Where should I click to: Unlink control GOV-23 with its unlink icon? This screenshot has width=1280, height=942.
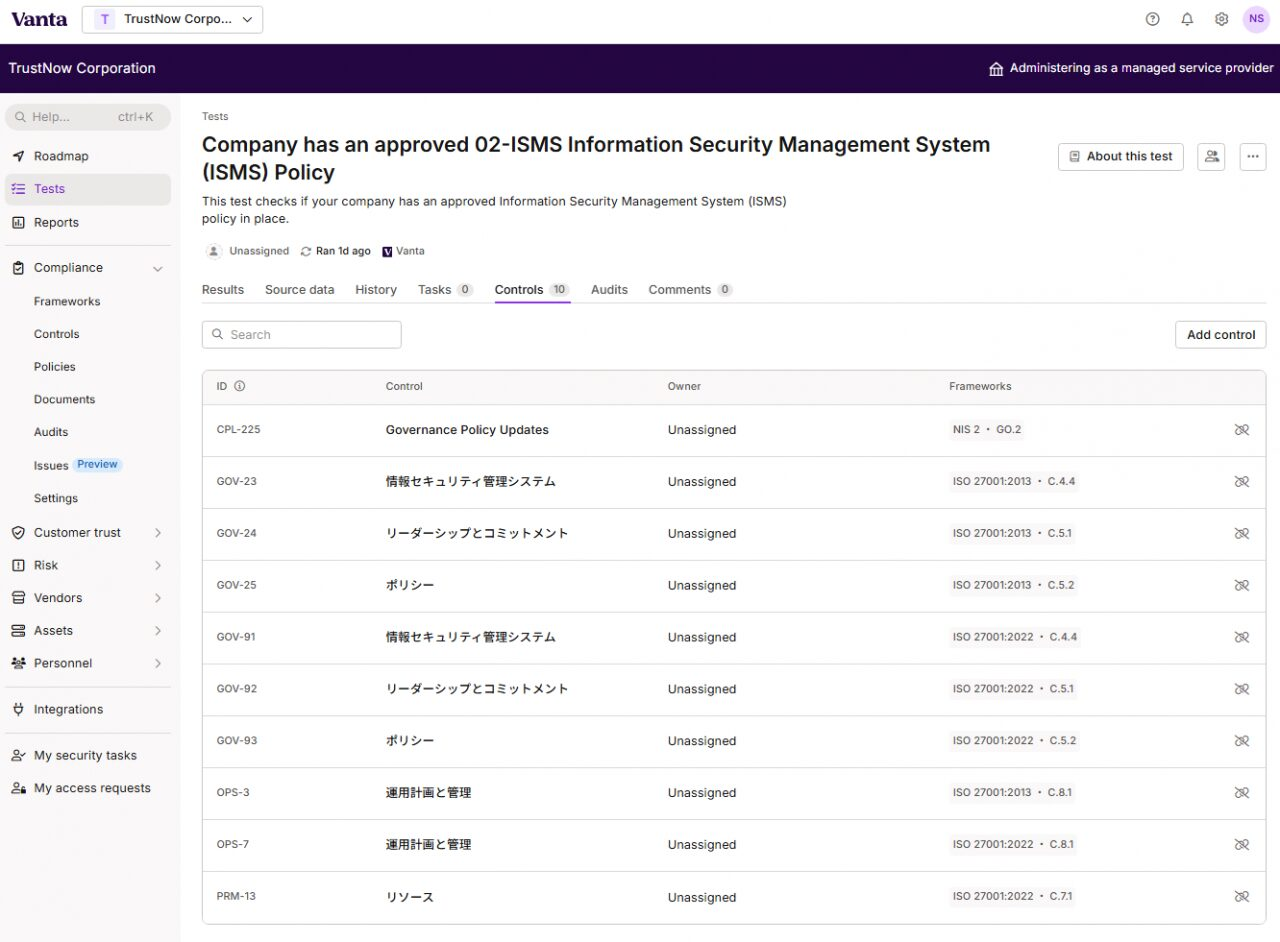pos(1242,482)
